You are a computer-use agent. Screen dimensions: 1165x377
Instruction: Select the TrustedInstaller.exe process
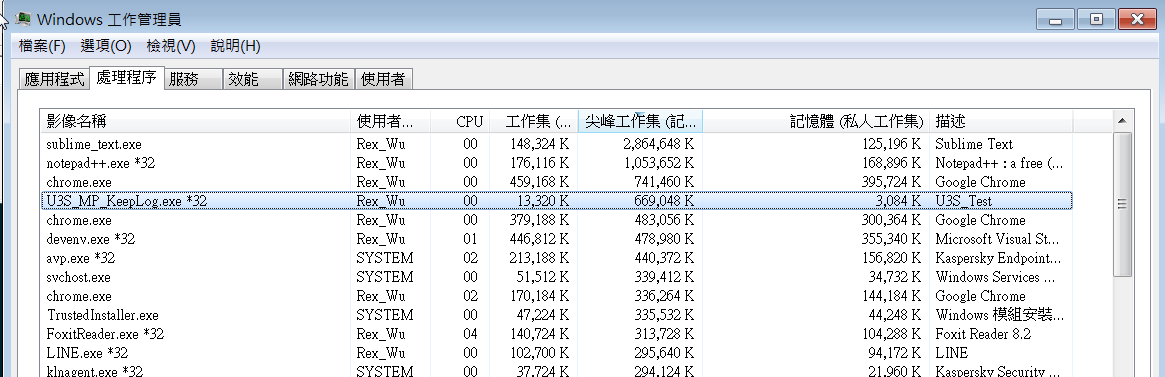point(556,315)
